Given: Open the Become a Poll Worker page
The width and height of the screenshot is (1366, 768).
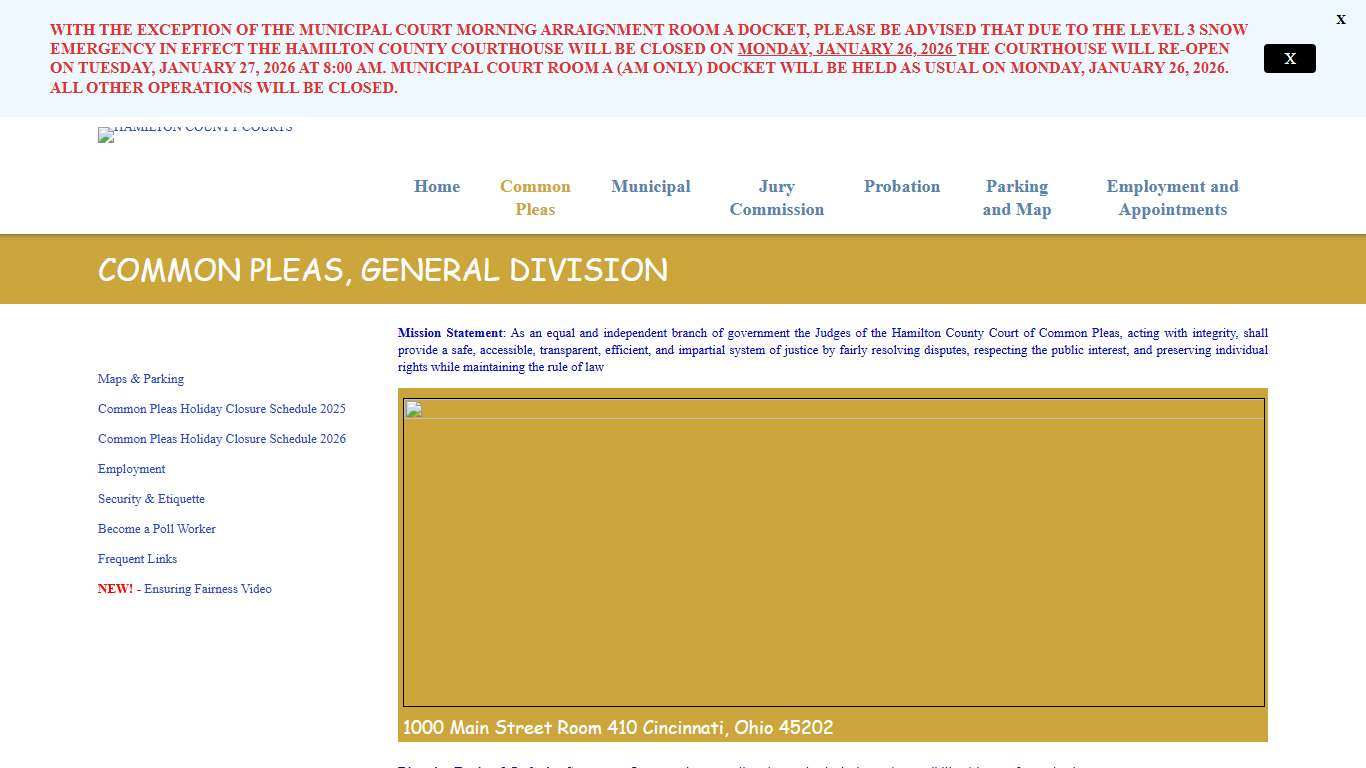Looking at the screenshot, I should (x=156, y=529).
